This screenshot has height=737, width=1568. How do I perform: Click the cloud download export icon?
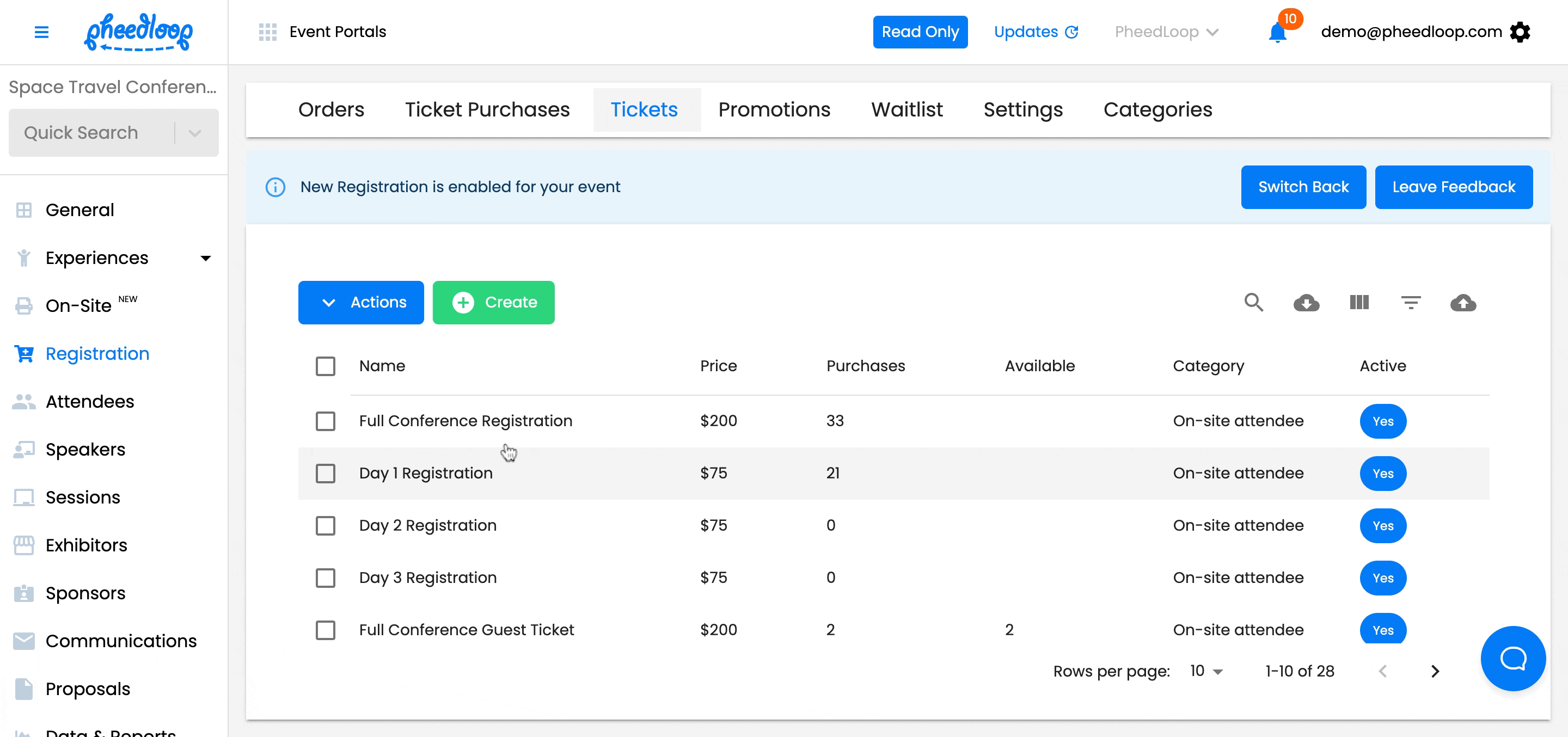1306,303
